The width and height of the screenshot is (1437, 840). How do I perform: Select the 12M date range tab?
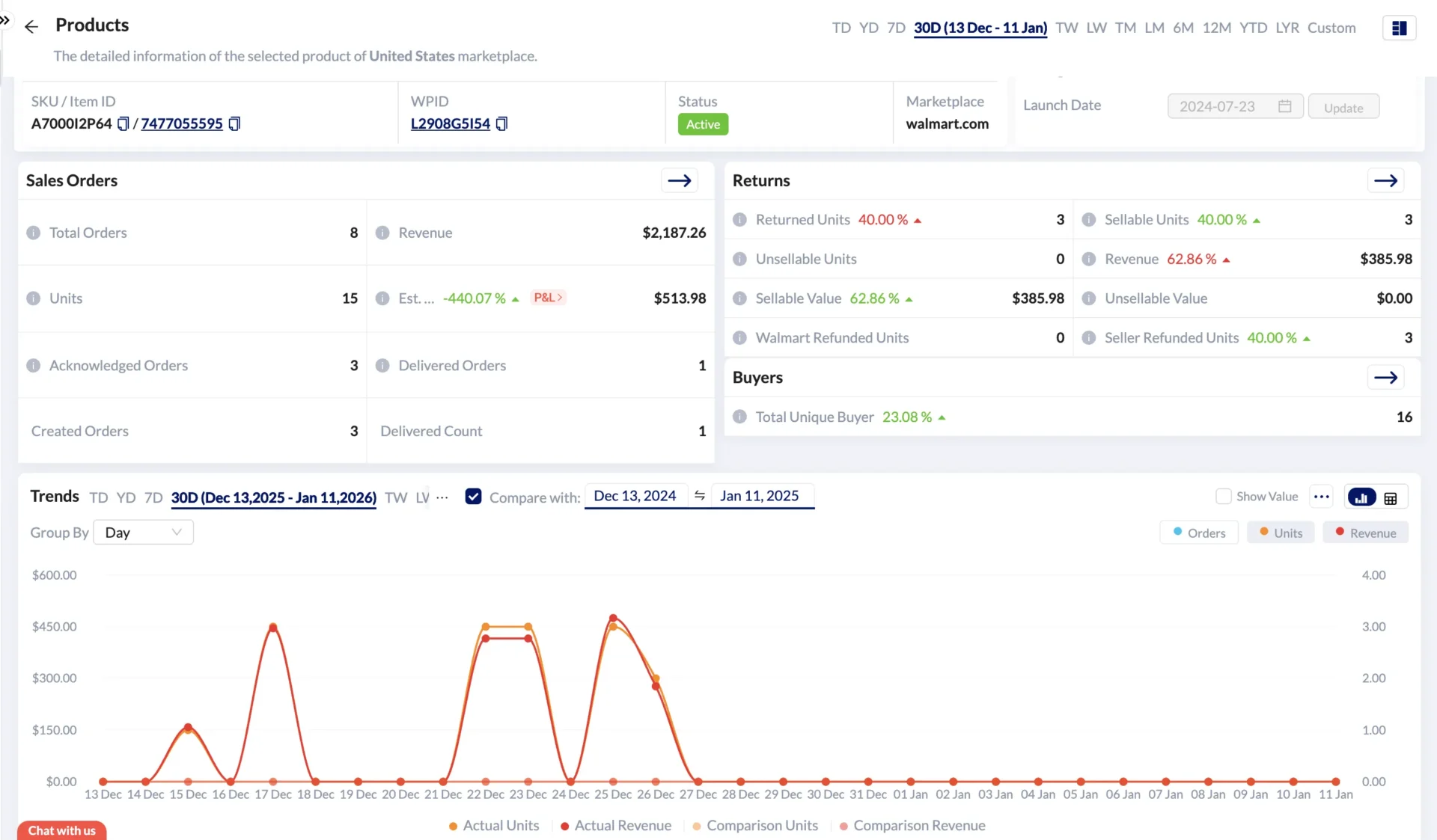(x=1216, y=28)
